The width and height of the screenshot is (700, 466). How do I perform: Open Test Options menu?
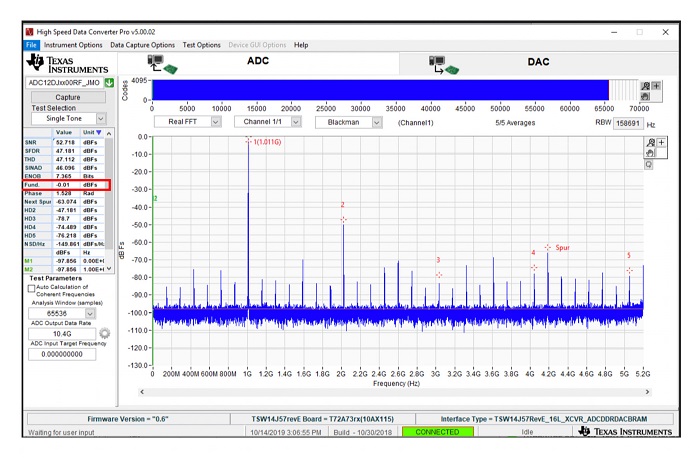[201, 45]
